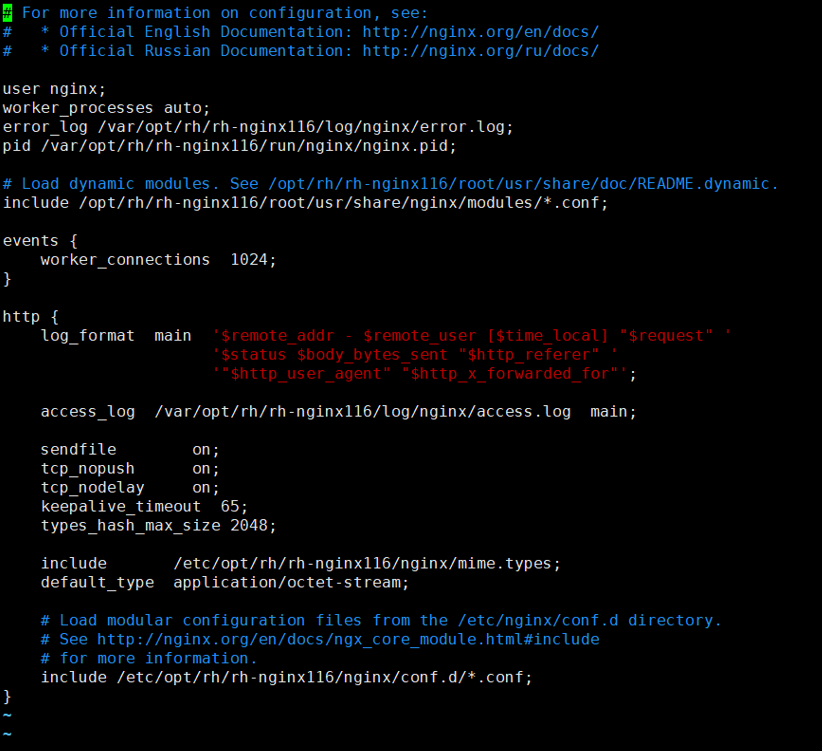The height and width of the screenshot is (751, 822).
Task: Click the Russian documentation URL nginx.org/ru/docs/
Action: [480, 50]
